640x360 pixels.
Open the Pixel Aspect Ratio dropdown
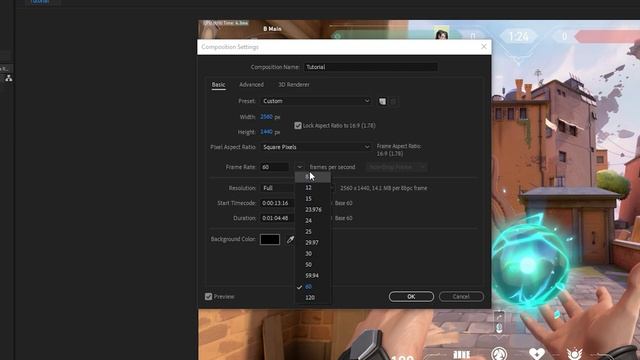pyautogui.click(x=316, y=147)
